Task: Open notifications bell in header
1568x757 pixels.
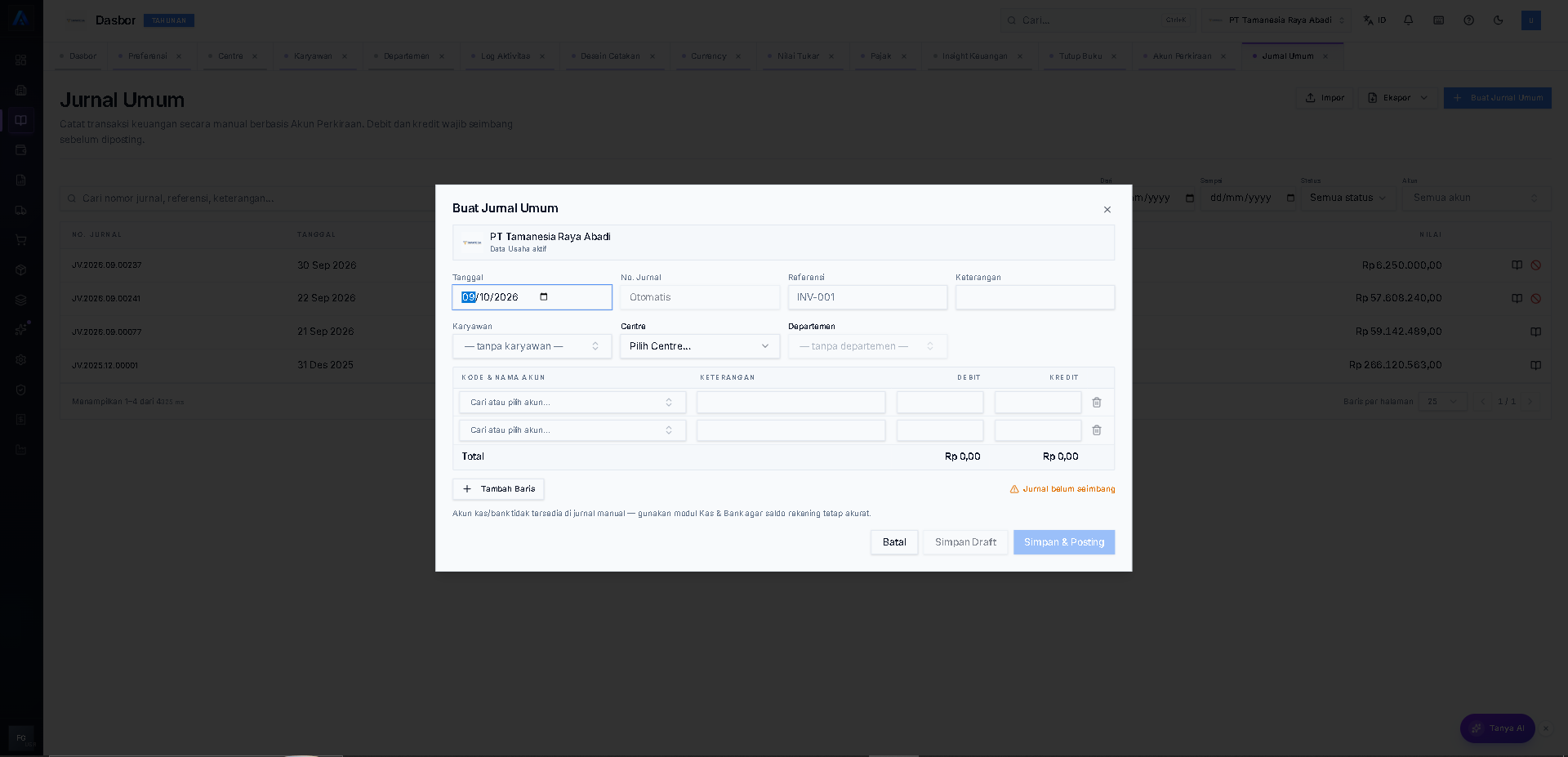Action: pyautogui.click(x=1409, y=20)
